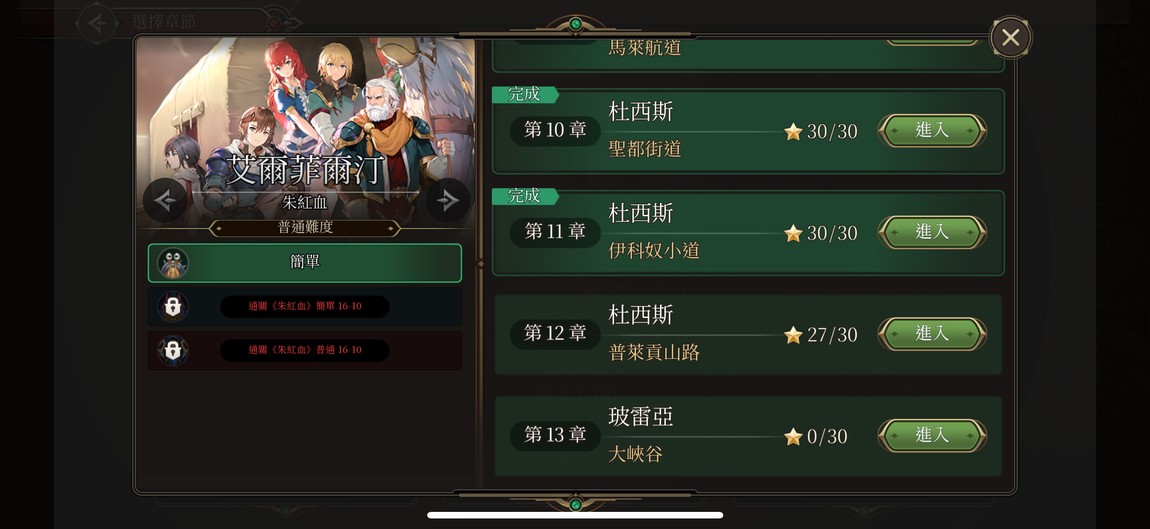Select the 簡單 difficulty option

[x=304, y=263]
